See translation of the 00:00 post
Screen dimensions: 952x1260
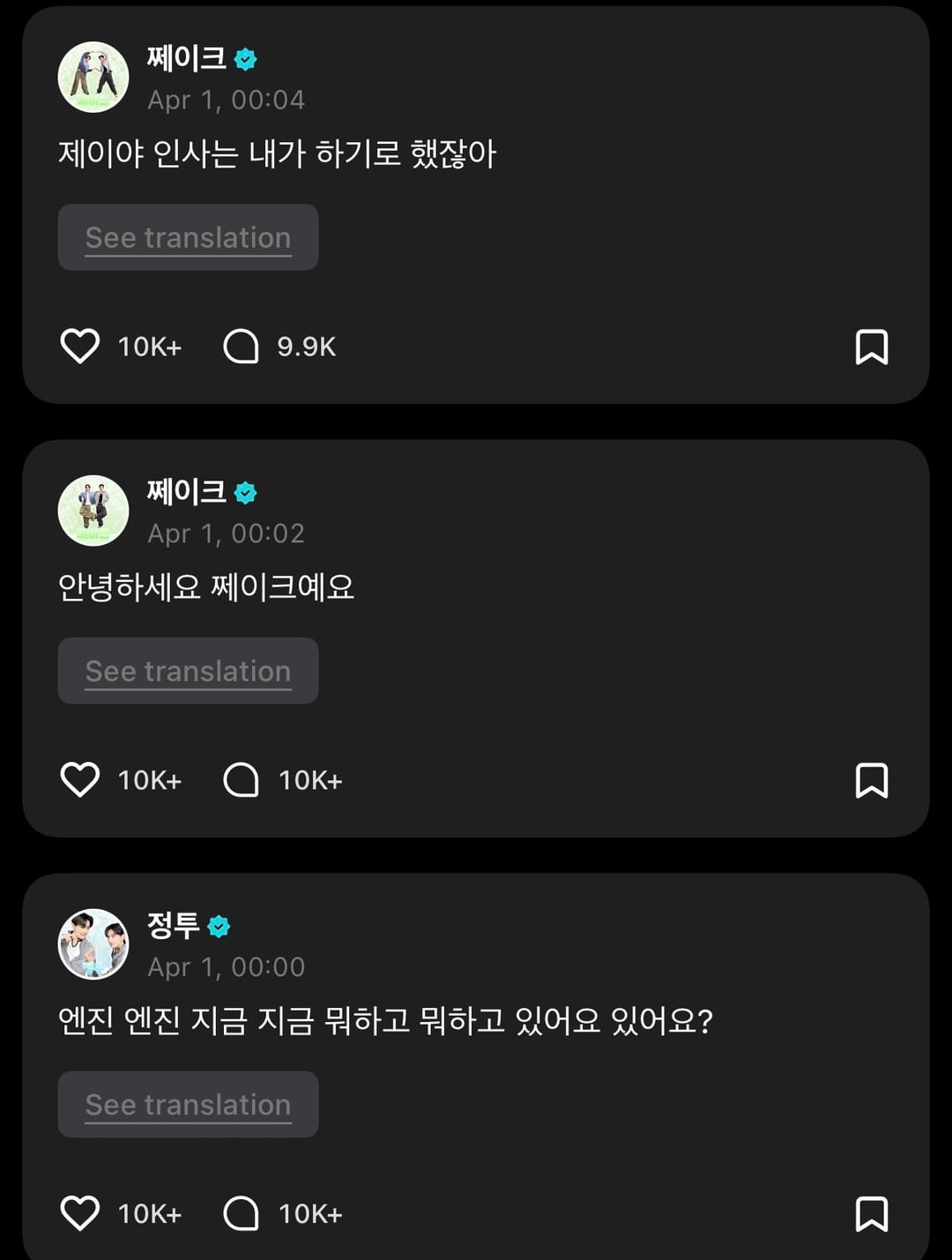188,1105
